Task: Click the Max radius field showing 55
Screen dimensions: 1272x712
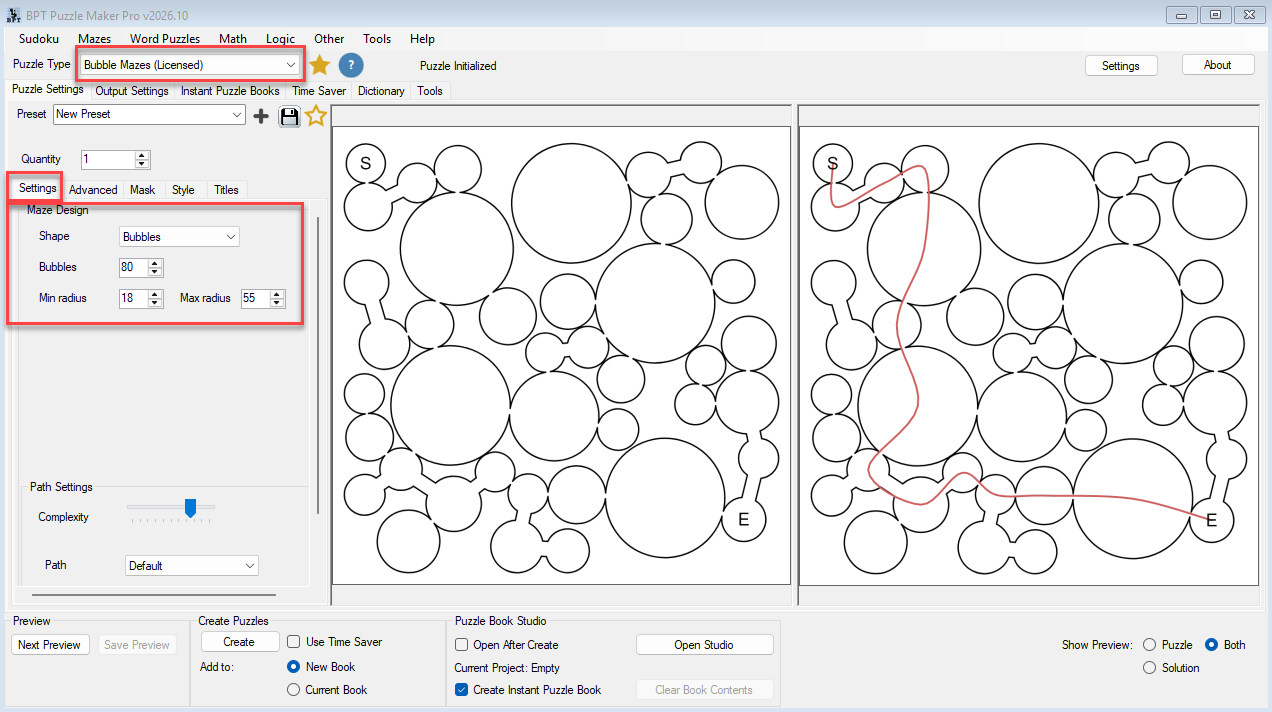Action: 255,298
